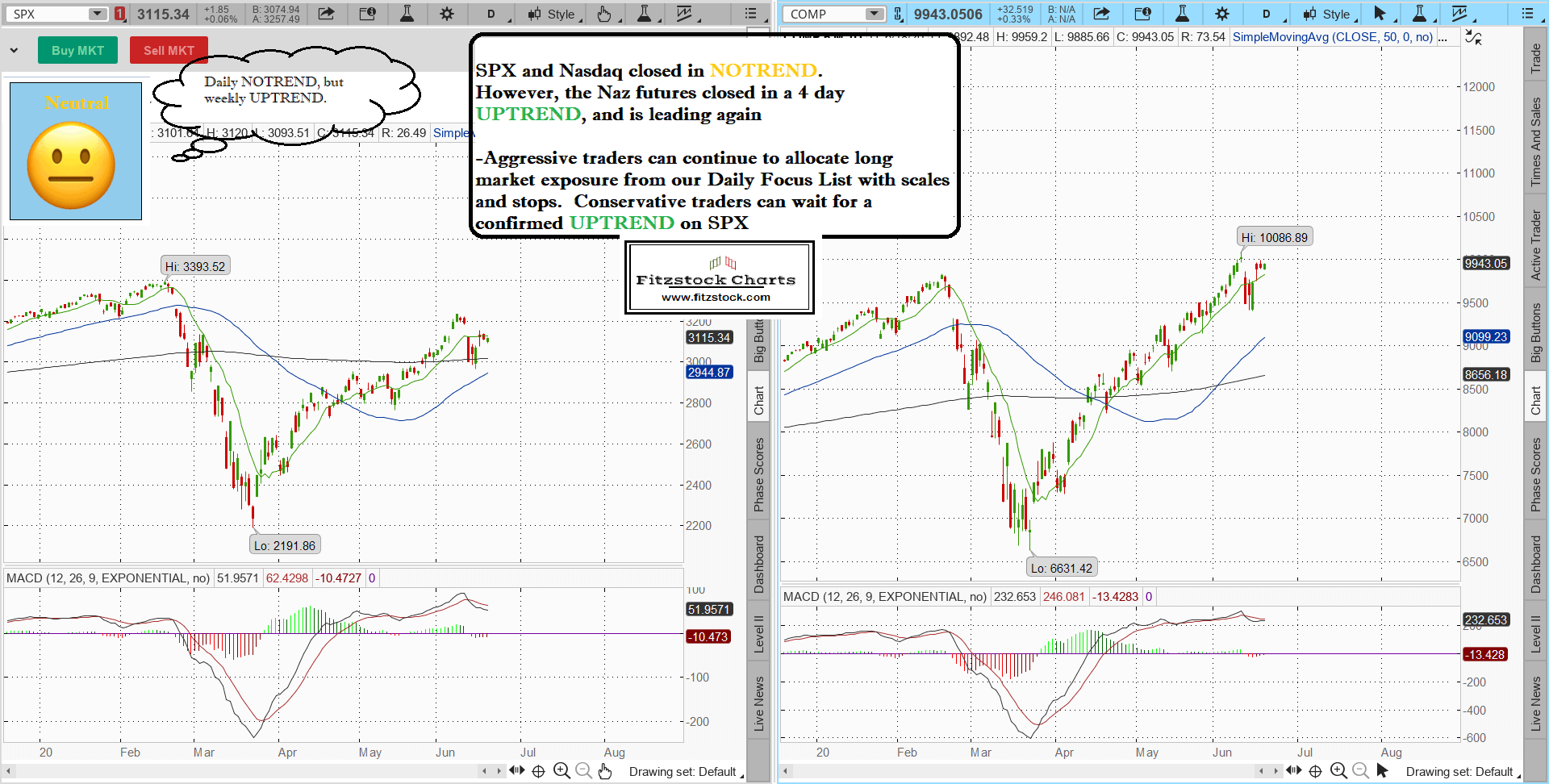The width and height of the screenshot is (1549, 784).
Task: Click the SPX alert badge showing 1
Action: point(120,14)
